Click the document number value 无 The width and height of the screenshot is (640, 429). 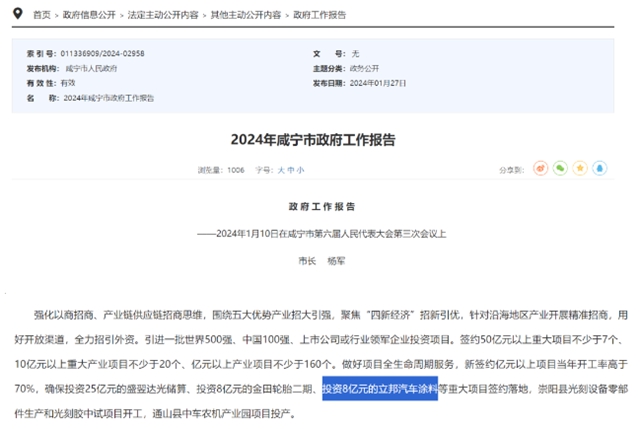[356, 53]
